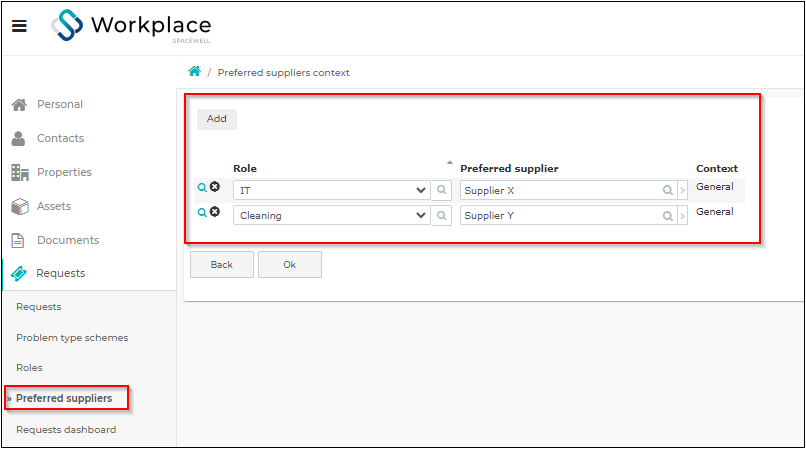This screenshot has height=449, width=806.
Task: View details of the IT row
Action: (x=202, y=188)
